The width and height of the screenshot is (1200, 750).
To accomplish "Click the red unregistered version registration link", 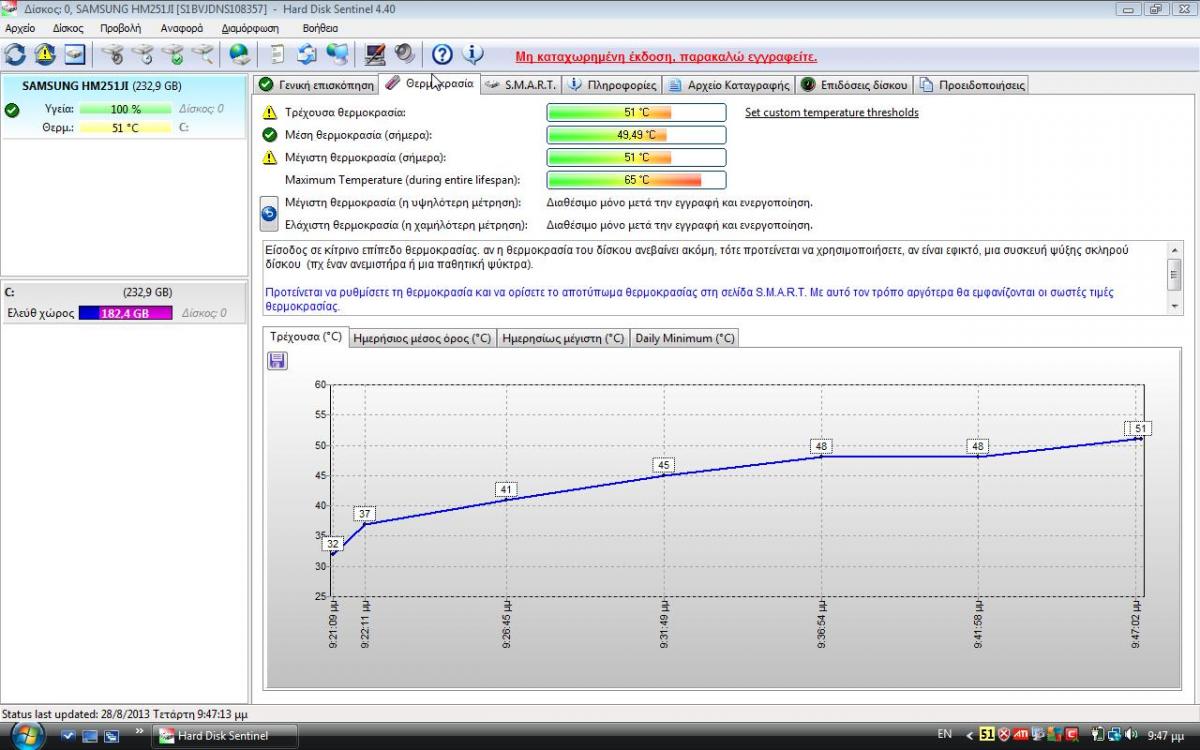I will pos(666,57).
